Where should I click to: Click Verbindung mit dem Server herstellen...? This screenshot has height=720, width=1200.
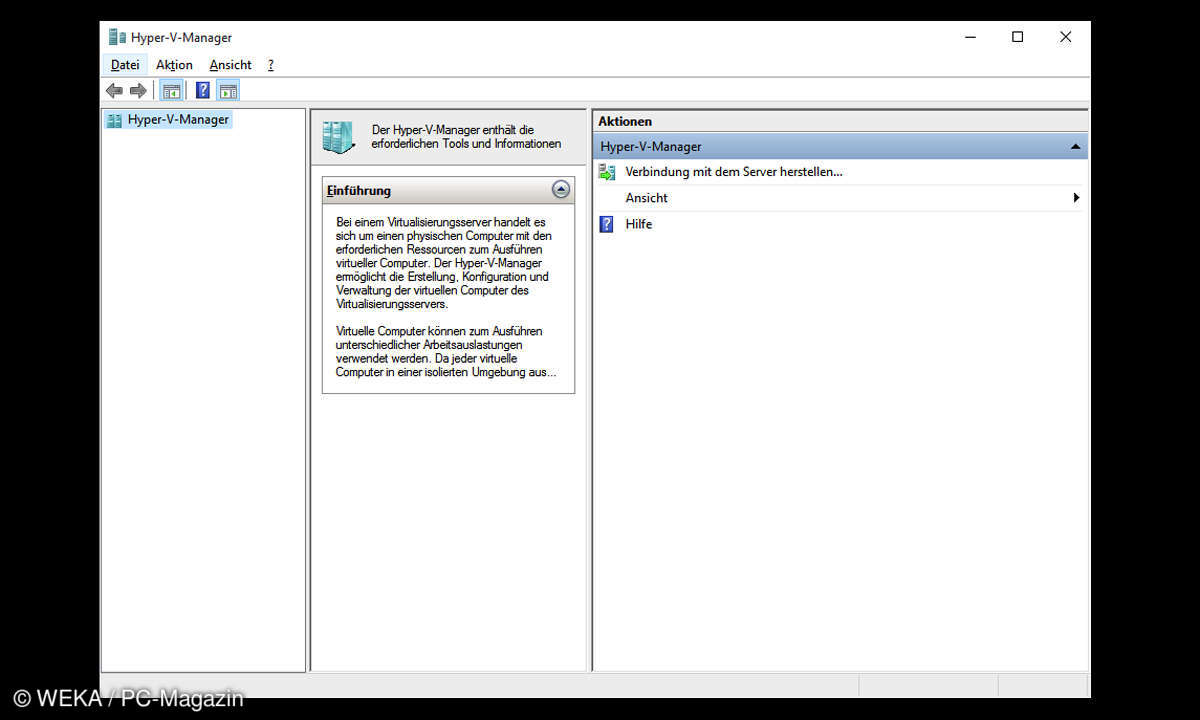coord(734,172)
